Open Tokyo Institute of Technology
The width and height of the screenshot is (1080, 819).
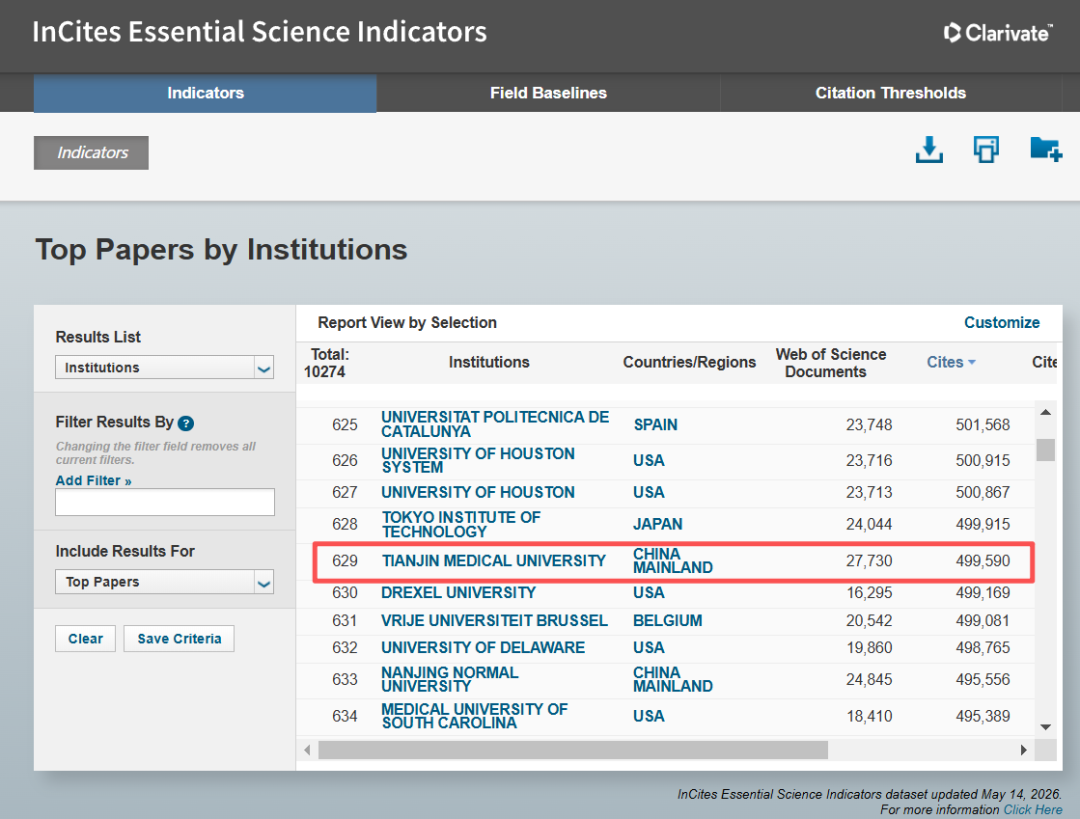coord(461,524)
